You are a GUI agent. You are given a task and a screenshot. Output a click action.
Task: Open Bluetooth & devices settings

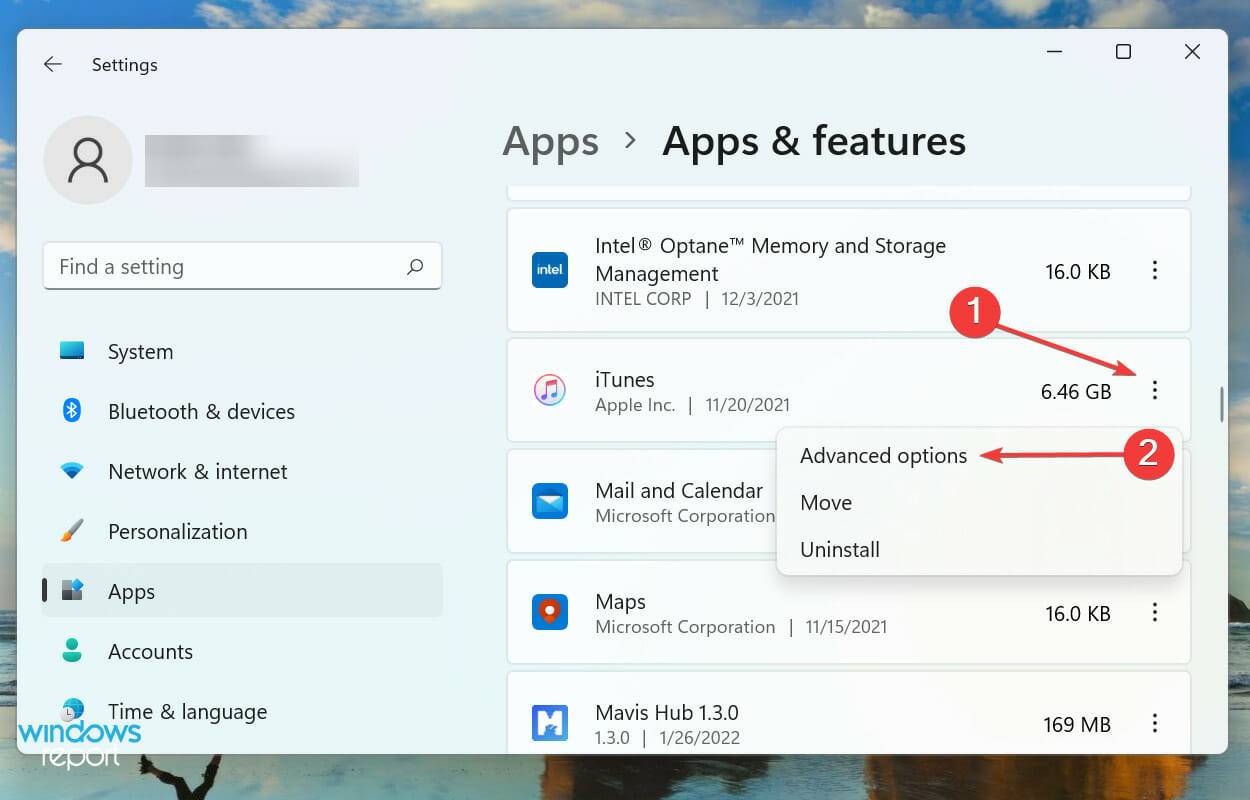201,412
